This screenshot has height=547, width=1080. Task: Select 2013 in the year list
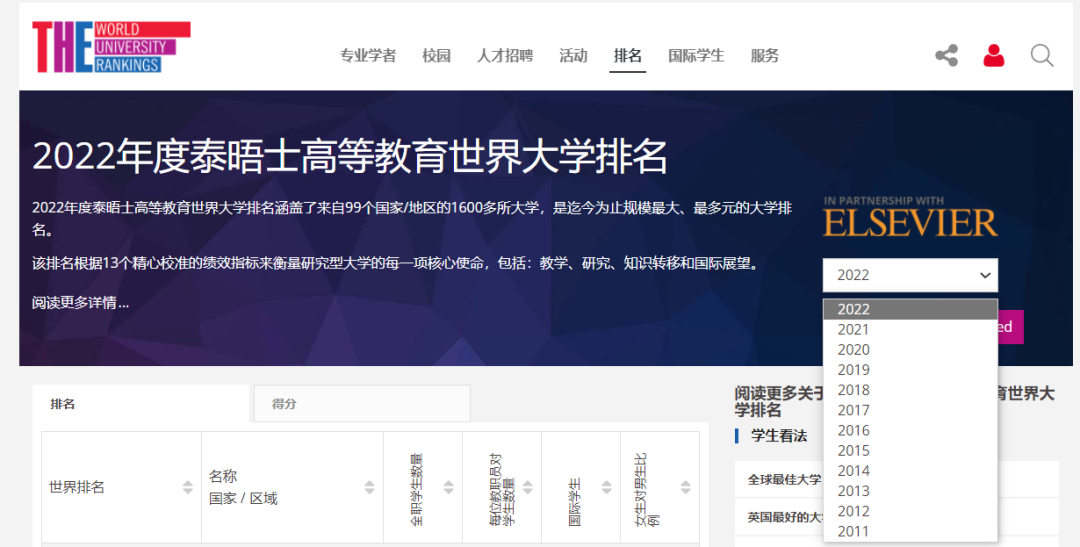pos(910,491)
